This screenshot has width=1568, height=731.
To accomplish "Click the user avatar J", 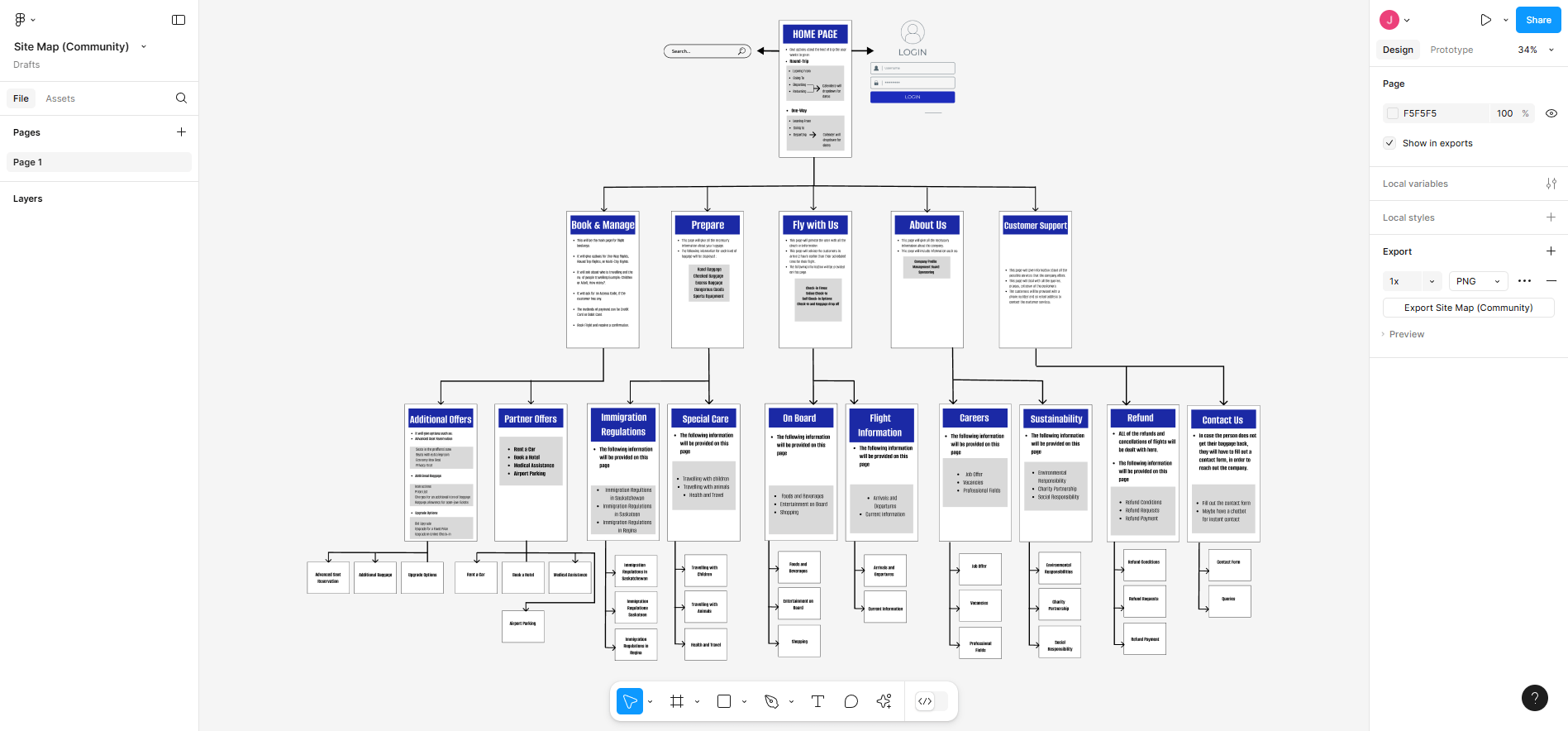I will point(1389,20).
